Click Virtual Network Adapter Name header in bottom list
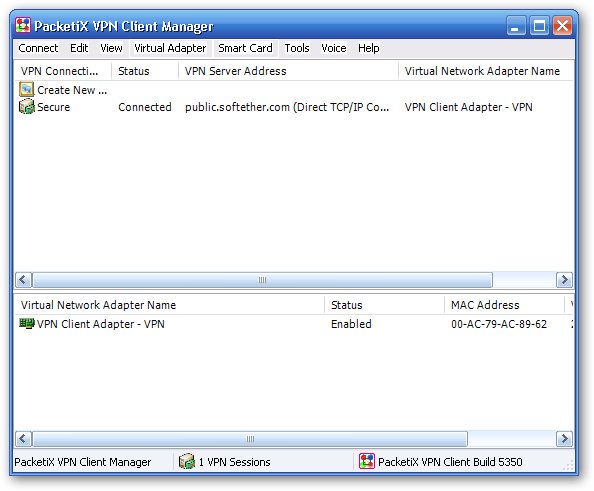Viewport: 594px width, 491px height. click(x=169, y=305)
